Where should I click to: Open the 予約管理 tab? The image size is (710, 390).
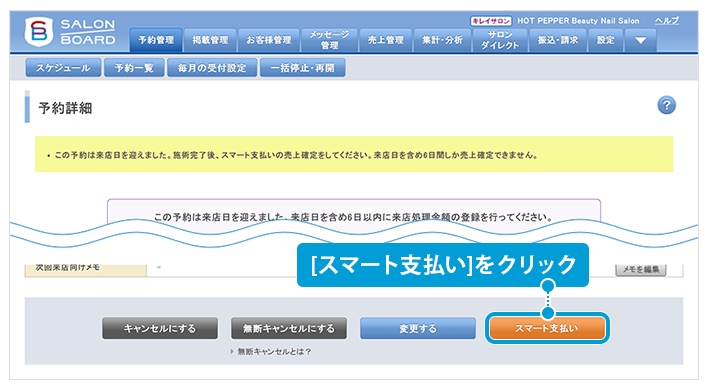coord(156,40)
